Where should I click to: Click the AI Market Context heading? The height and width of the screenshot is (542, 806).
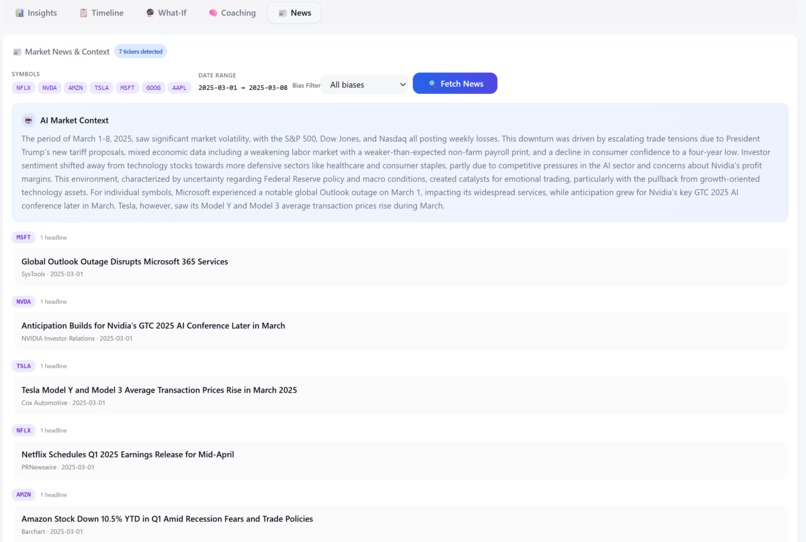point(74,120)
